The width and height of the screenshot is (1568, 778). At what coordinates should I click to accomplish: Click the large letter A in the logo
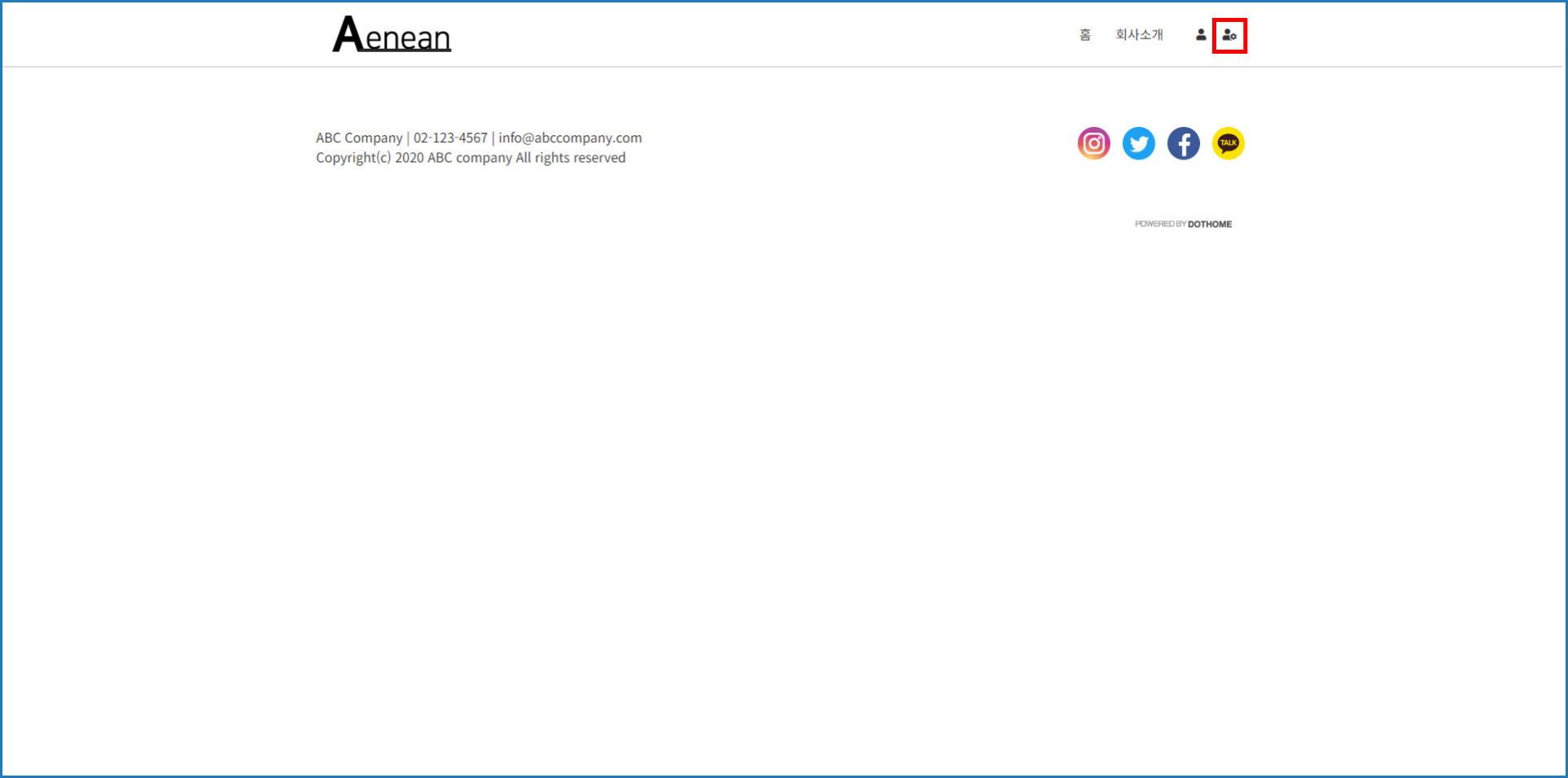[348, 35]
